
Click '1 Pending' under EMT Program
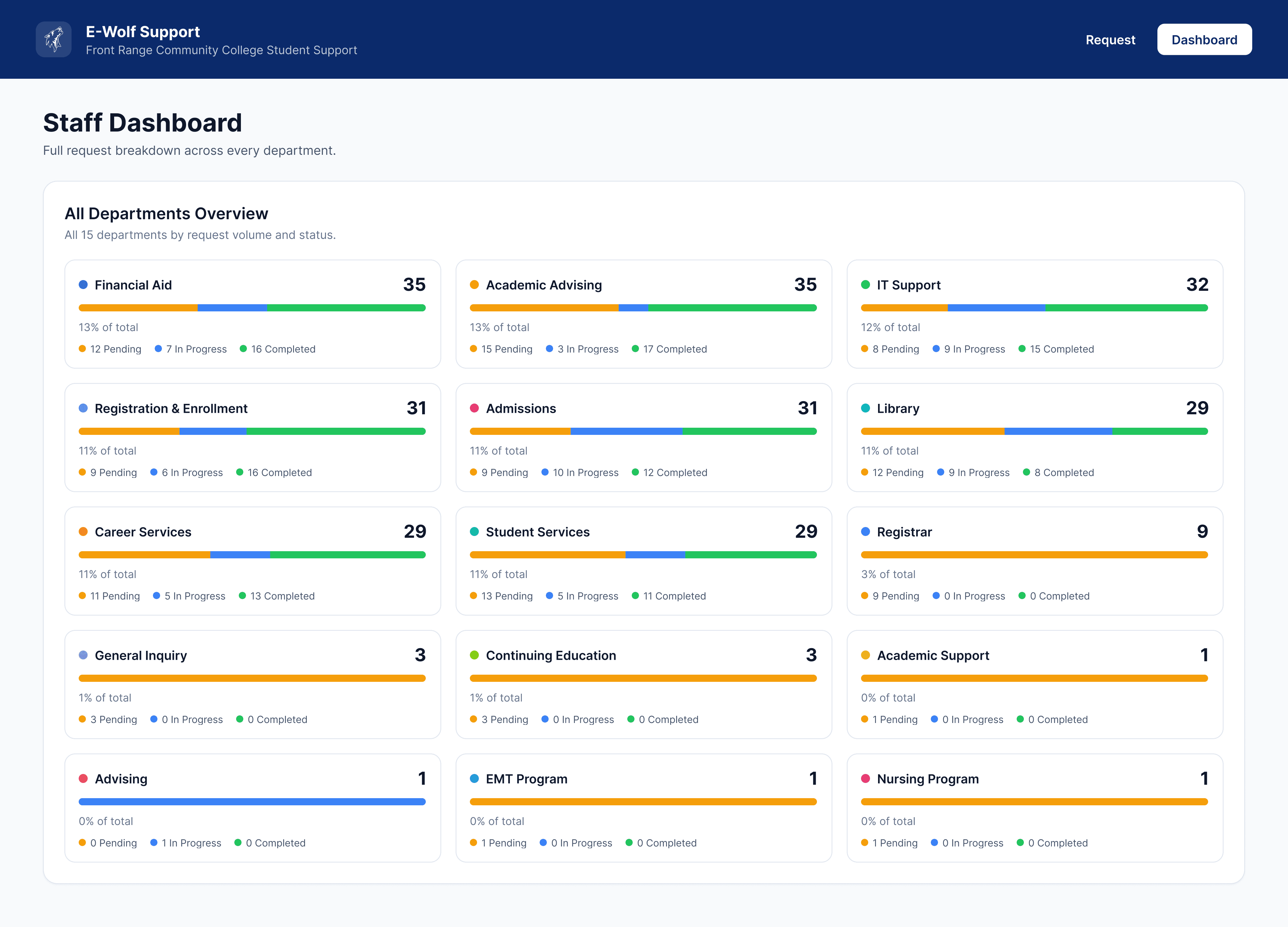[x=498, y=842]
